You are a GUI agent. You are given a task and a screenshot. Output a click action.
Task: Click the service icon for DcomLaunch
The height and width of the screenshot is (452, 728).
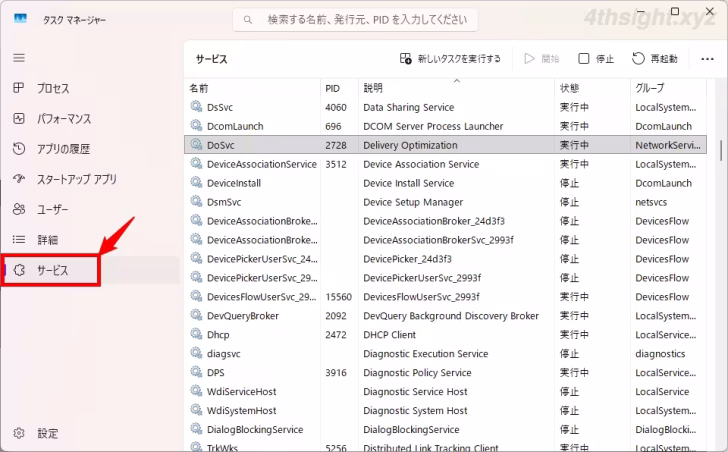click(196, 126)
